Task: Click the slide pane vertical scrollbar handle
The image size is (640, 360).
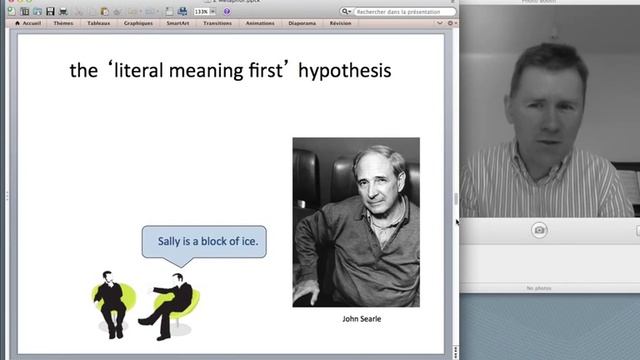Action: coord(456,199)
